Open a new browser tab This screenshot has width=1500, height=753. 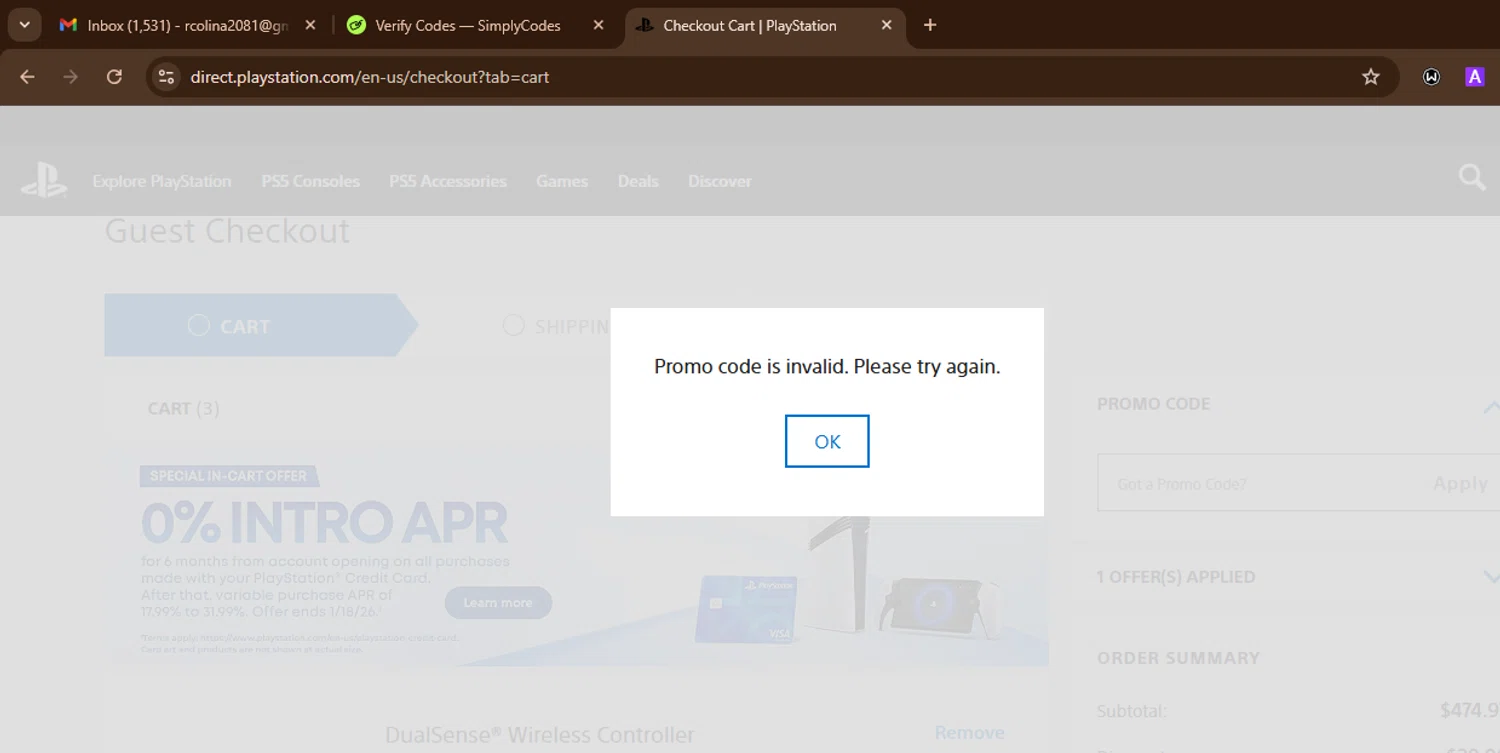point(930,25)
